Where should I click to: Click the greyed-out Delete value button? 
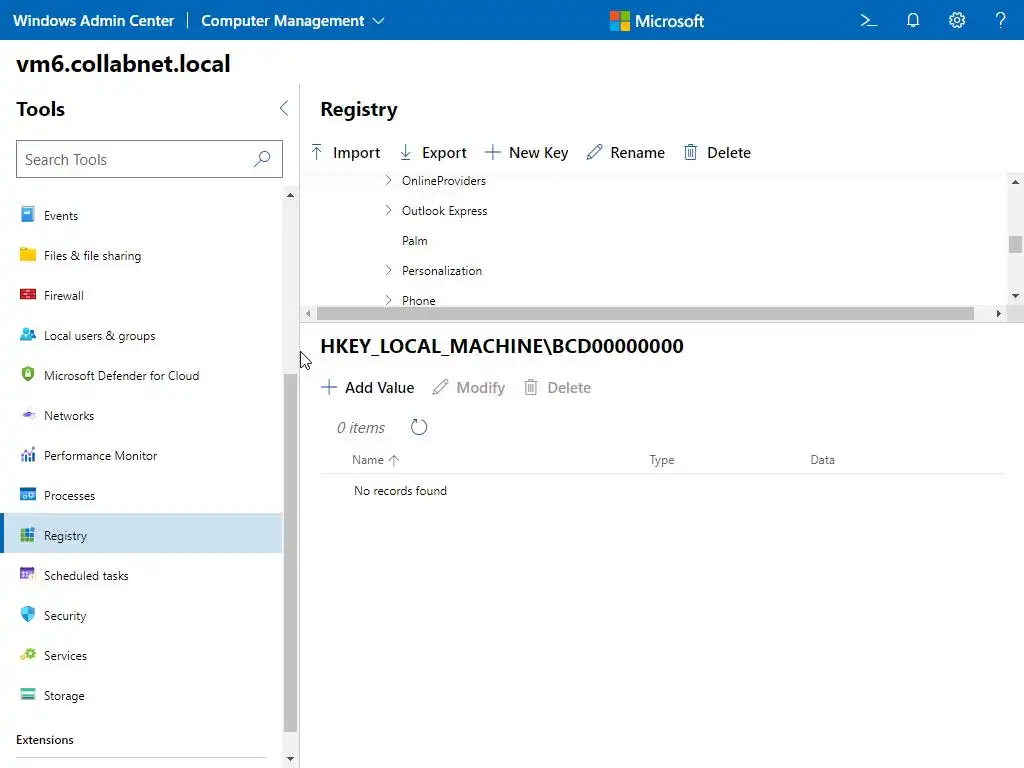click(558, 387)
